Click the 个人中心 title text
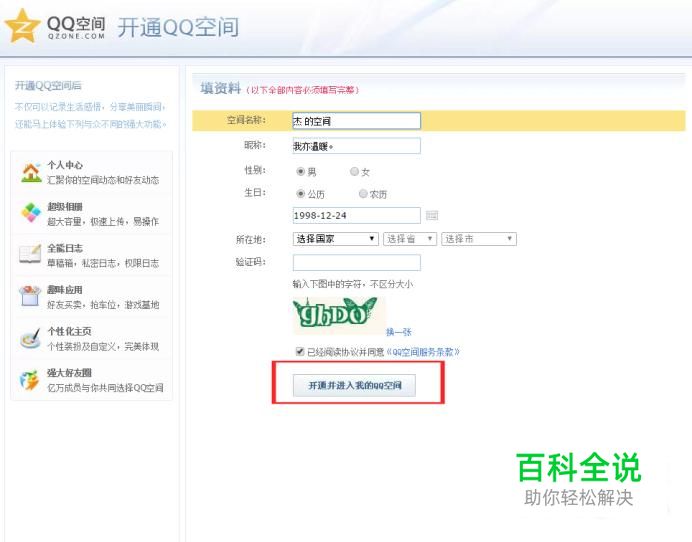The height and width of the screenshot is (542, 692). [65, 165]
